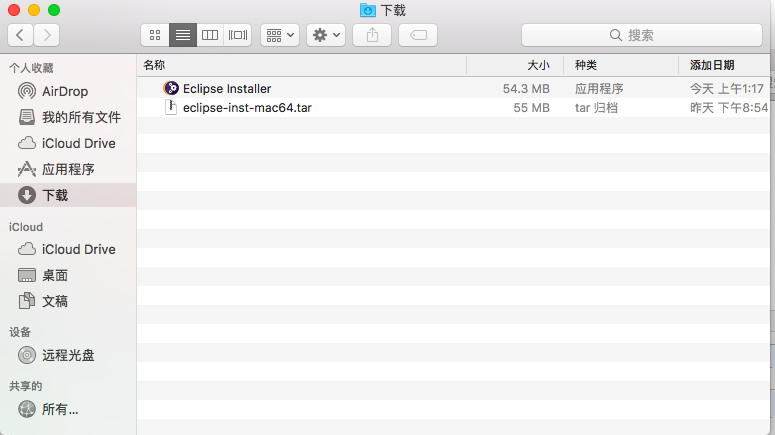Click the 54.3 MB size cell
The height and width of the screenshot is (435, 775).
click(526, 89)
